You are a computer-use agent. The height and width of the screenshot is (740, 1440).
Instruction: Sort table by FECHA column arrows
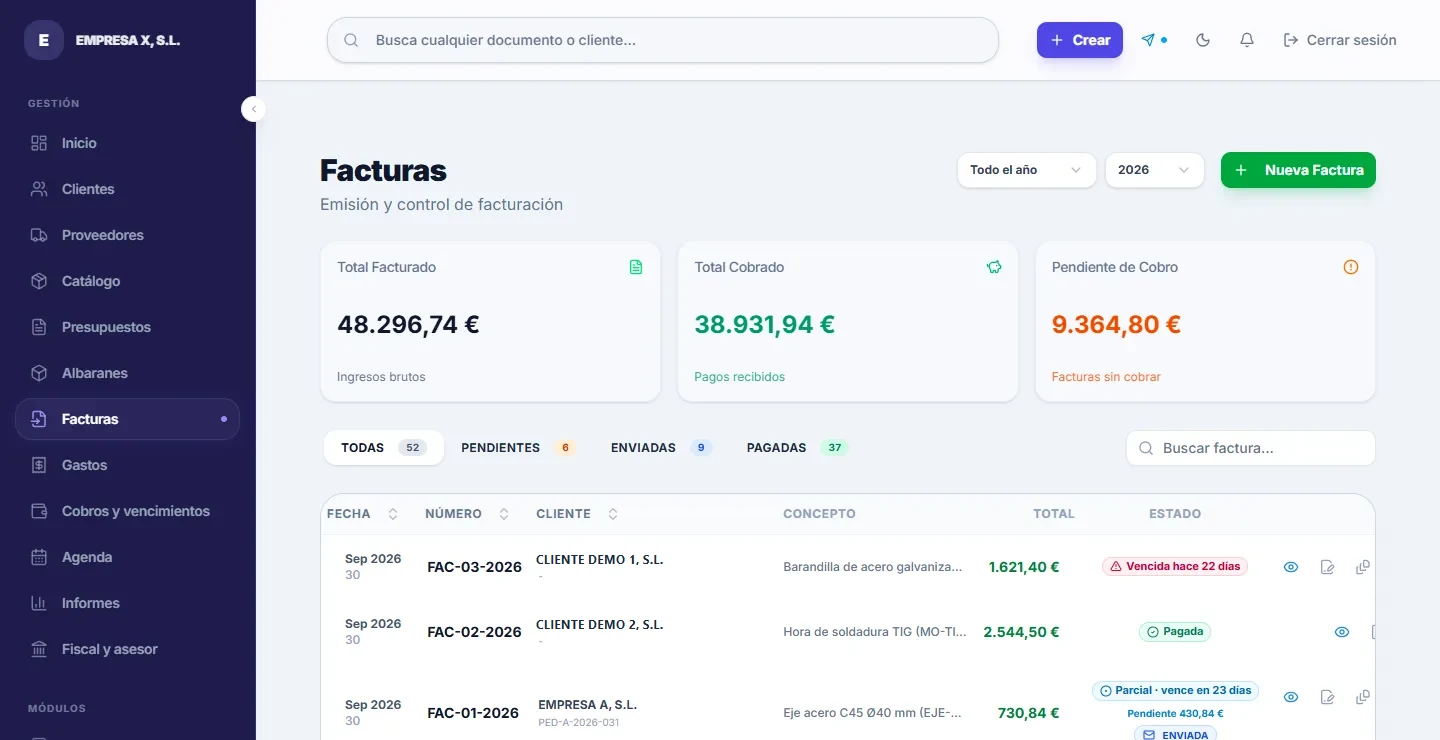pos(393,514)
